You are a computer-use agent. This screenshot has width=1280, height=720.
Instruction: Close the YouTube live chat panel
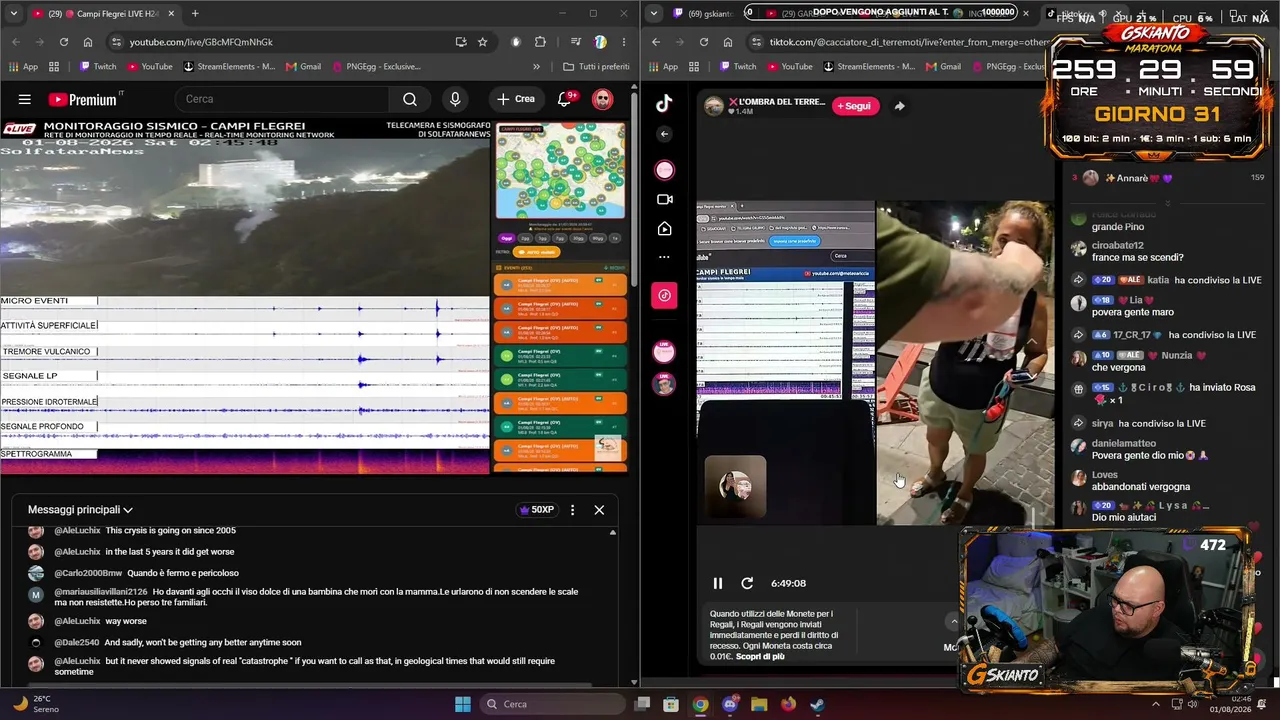(x=599, y=510)
